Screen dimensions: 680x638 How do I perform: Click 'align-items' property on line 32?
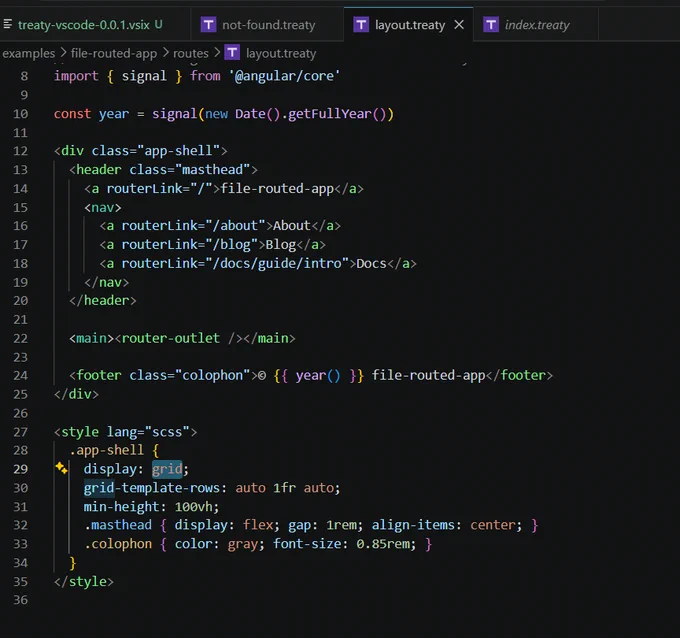coord(413,525)
